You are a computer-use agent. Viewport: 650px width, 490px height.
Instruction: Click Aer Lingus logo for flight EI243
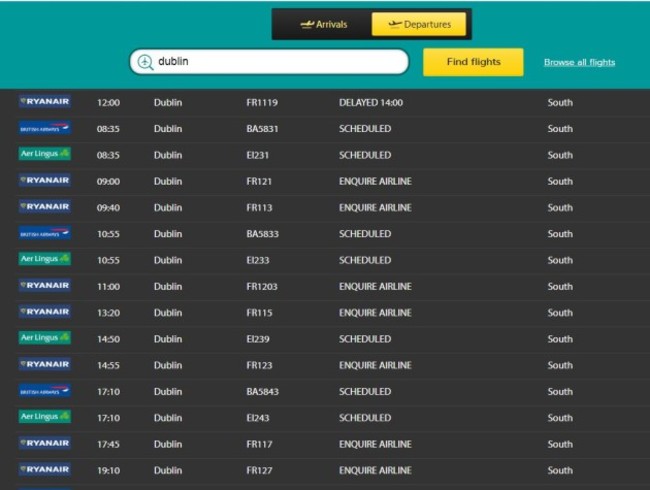(45, 417)
